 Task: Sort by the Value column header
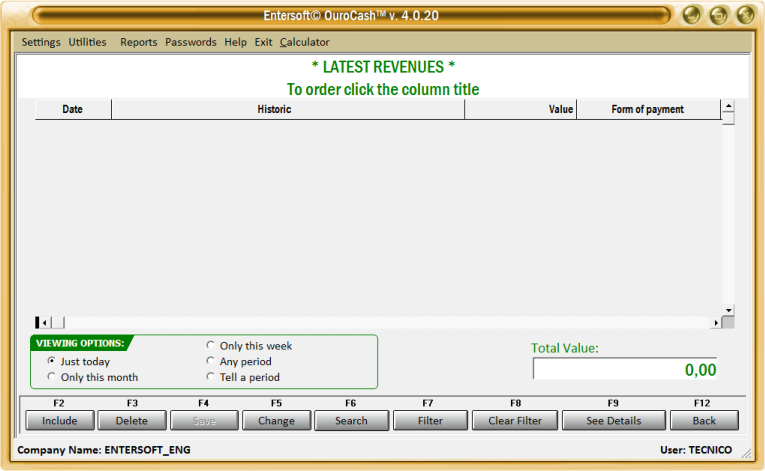521,109
